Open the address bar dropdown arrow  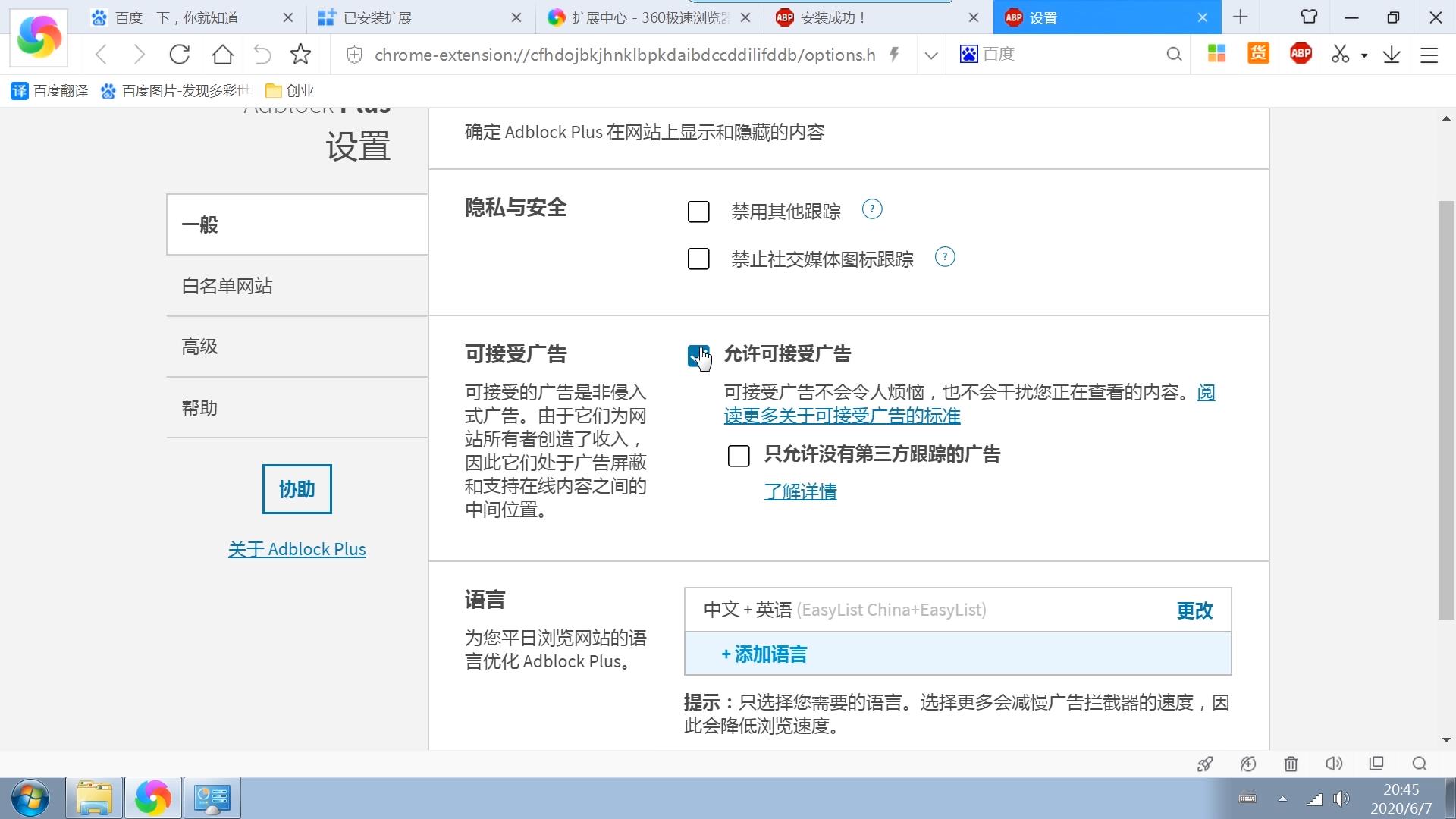coord(930,54)
